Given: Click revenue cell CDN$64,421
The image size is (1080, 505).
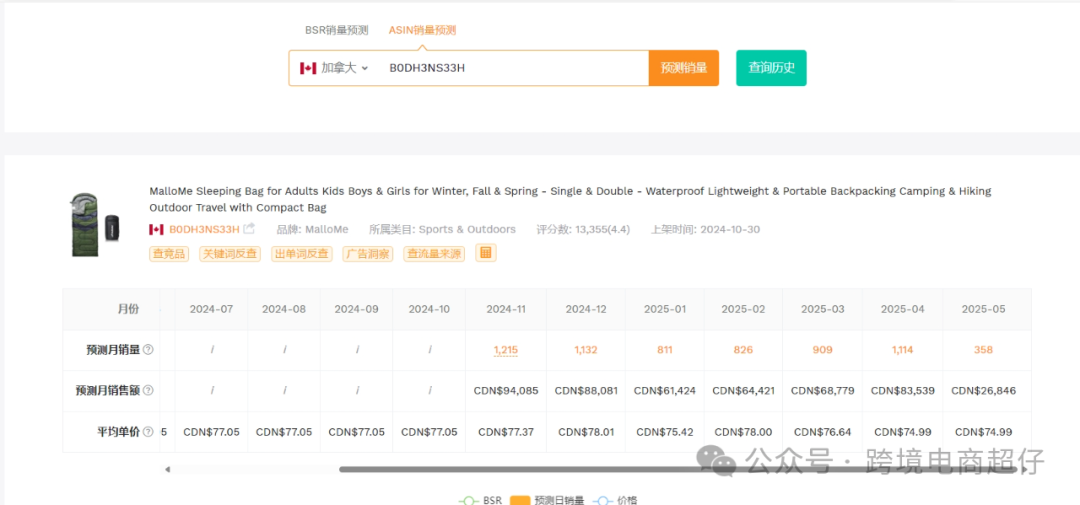Looking at the screenshot, I should click(x=743, y=391).
